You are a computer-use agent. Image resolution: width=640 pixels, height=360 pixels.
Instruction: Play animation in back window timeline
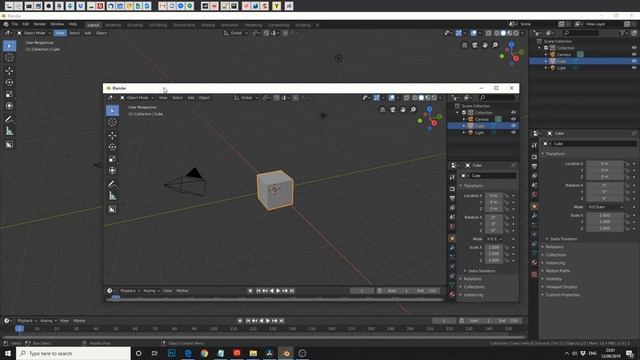point(268,321)
